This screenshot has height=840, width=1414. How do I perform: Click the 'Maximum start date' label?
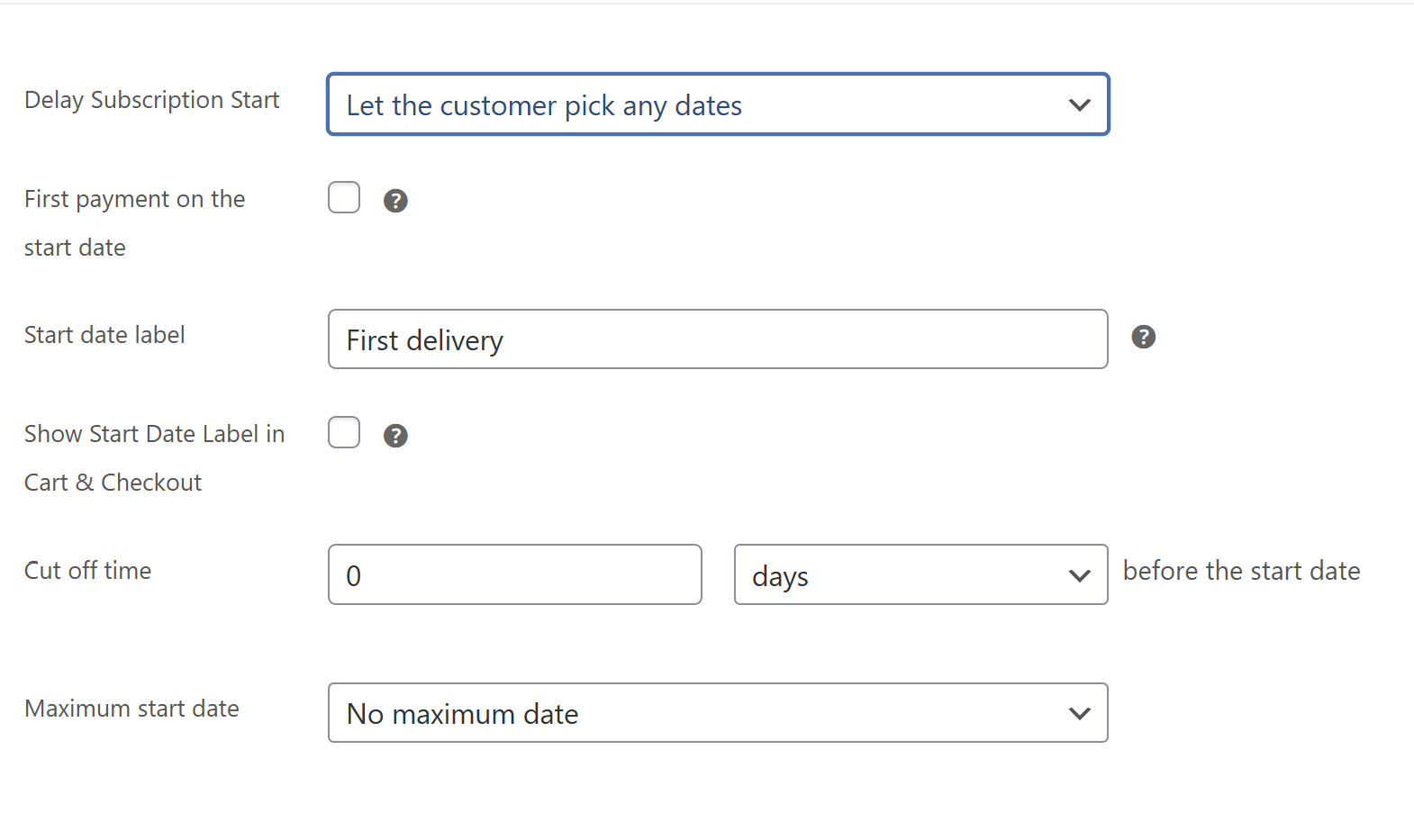click(131, 709)
